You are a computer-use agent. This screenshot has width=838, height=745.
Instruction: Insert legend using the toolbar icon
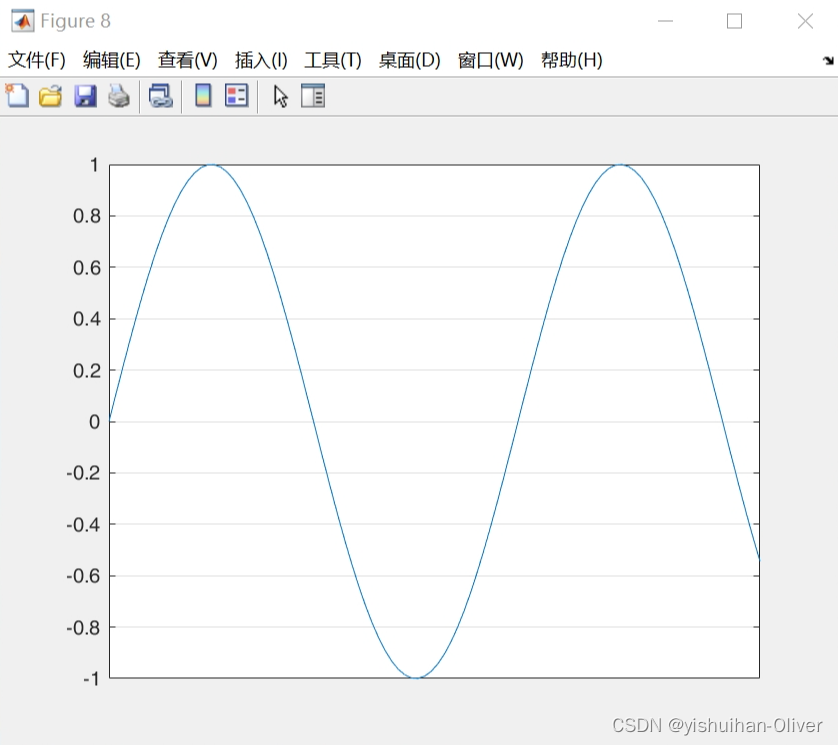pos(237,96)
